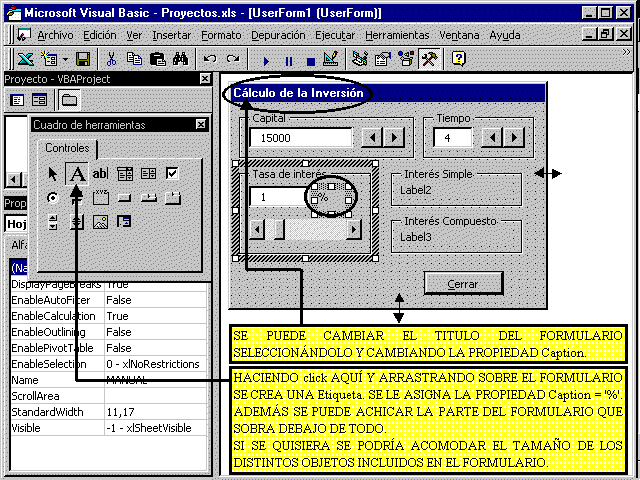Click the interest rate scrollbar thumb
640x480 pixels.
[x=279, y=230]
